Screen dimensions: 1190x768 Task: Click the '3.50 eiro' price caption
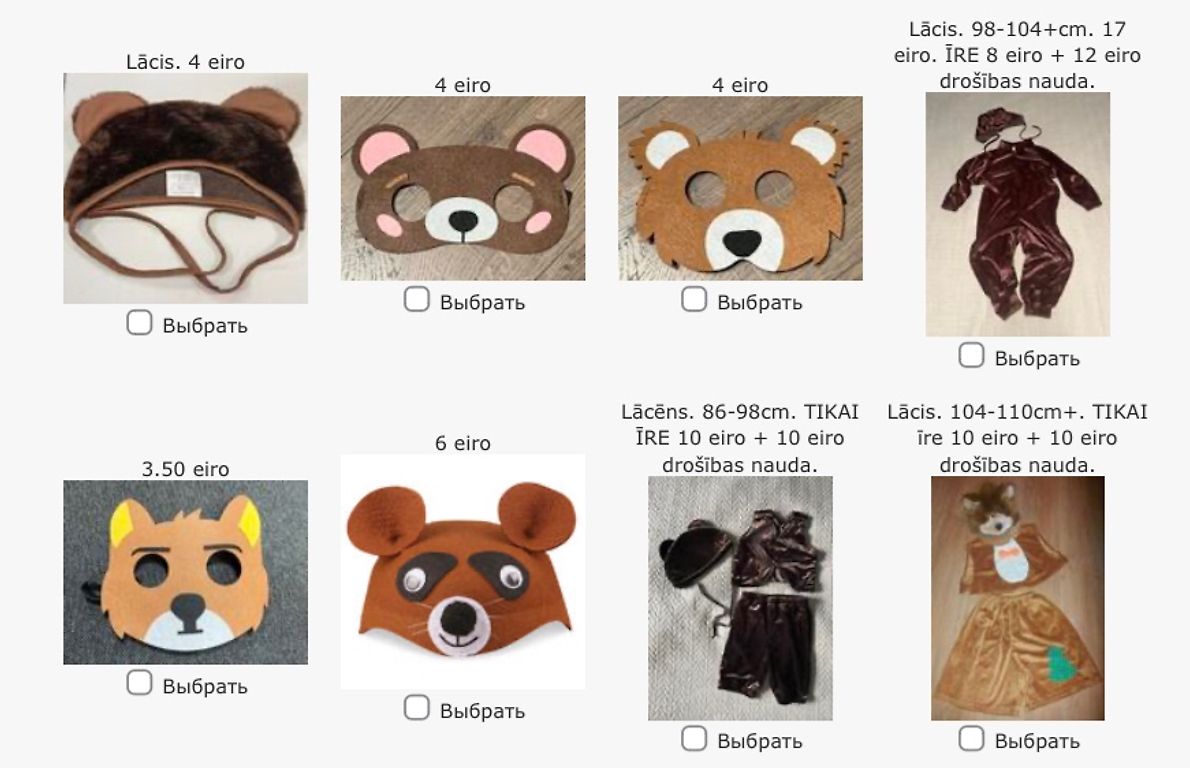[x=186, y=469]
